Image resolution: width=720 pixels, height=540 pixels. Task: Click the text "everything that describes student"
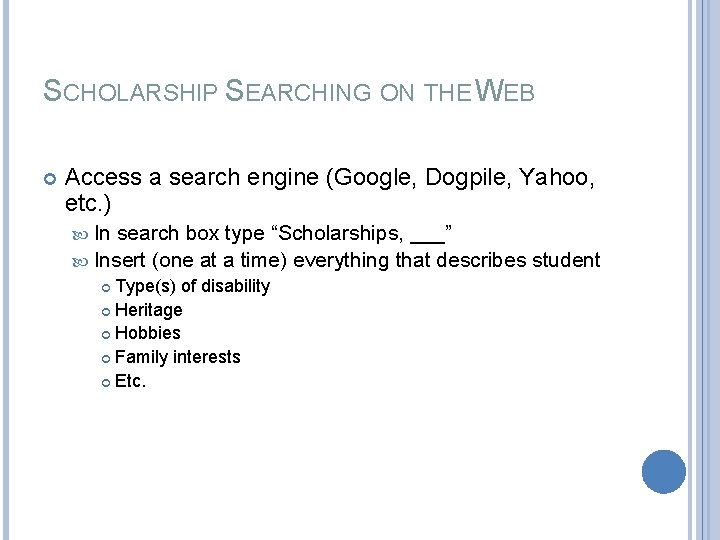tap(447, 261)
